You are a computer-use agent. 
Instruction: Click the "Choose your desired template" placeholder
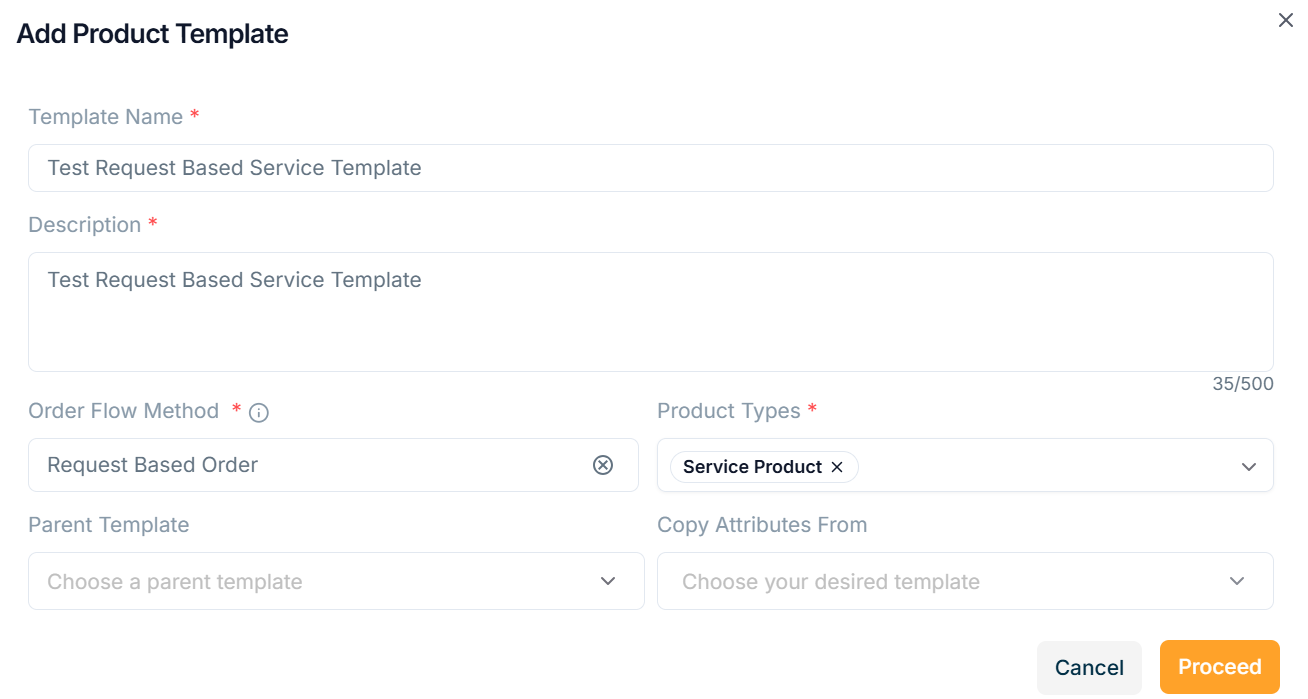pos(830,582)
